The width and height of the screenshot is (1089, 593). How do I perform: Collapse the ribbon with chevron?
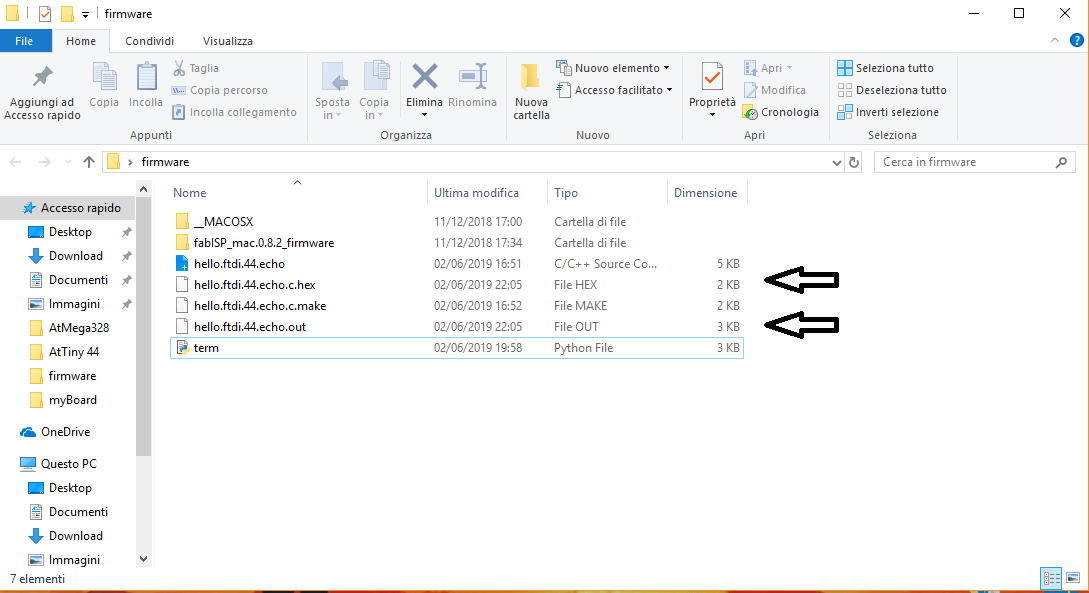[1054, 40]
